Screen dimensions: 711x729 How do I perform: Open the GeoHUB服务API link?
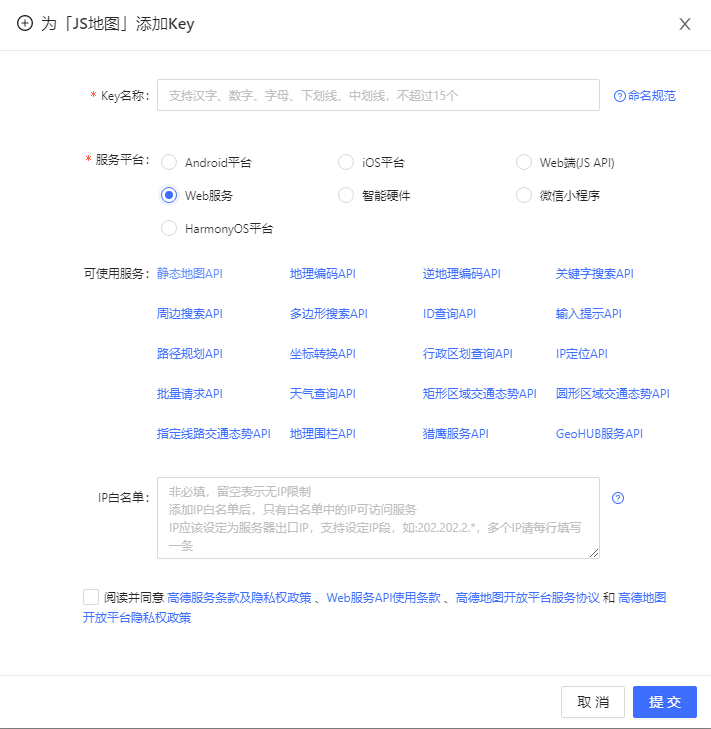pyautogui.click(x=599, y=434)
